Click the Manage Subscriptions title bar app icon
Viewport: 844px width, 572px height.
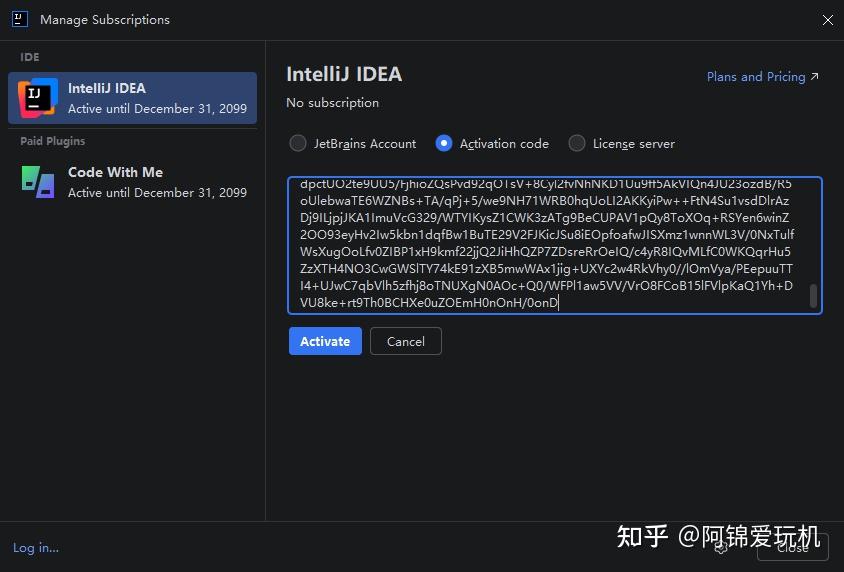point(19,19)
